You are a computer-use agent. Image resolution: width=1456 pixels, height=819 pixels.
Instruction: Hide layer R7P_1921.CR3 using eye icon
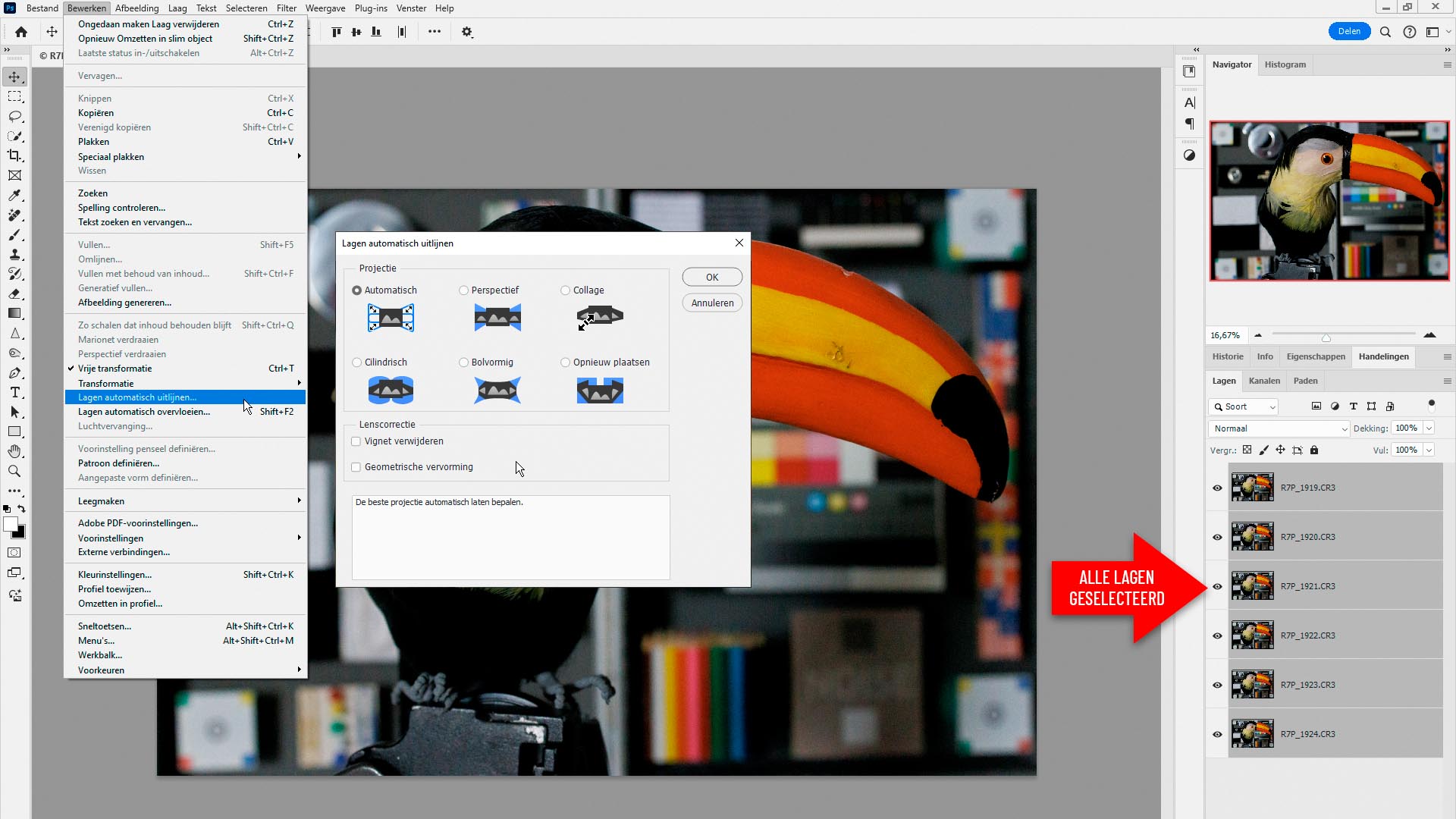point(1217,586)
